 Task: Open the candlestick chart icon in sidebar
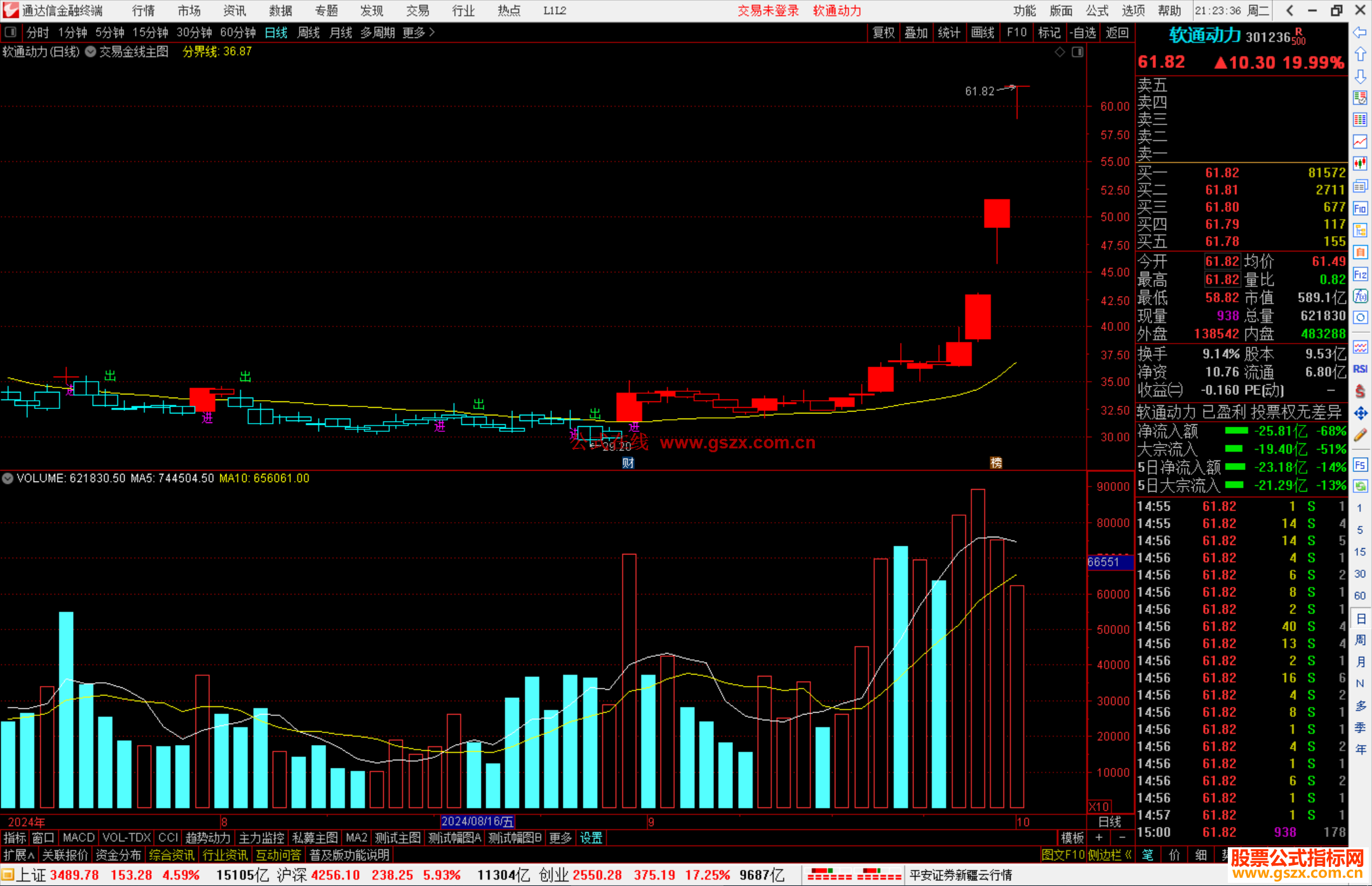click(x=1360, y=164)
